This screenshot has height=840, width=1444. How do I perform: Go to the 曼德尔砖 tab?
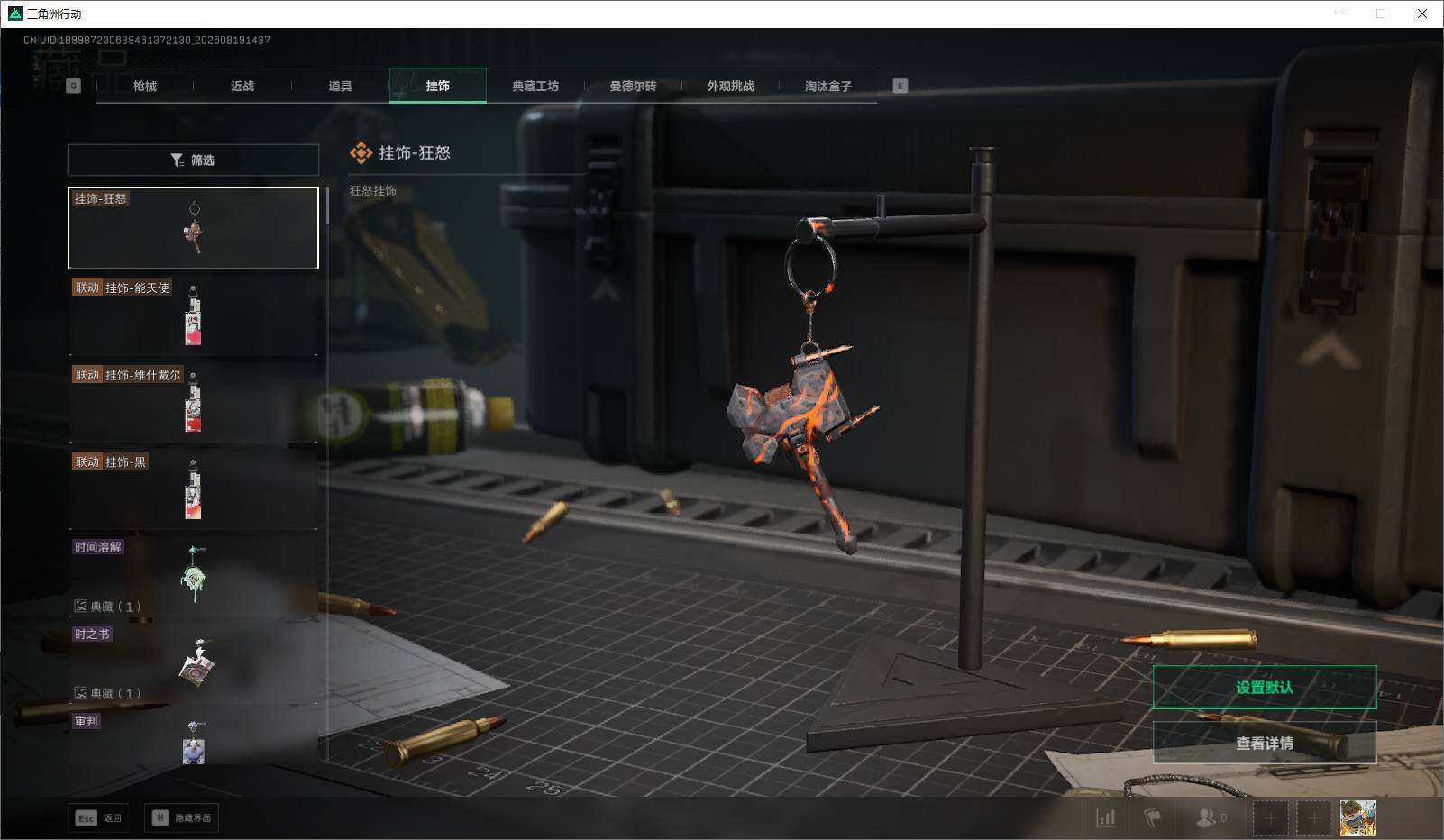pos(633,86)
